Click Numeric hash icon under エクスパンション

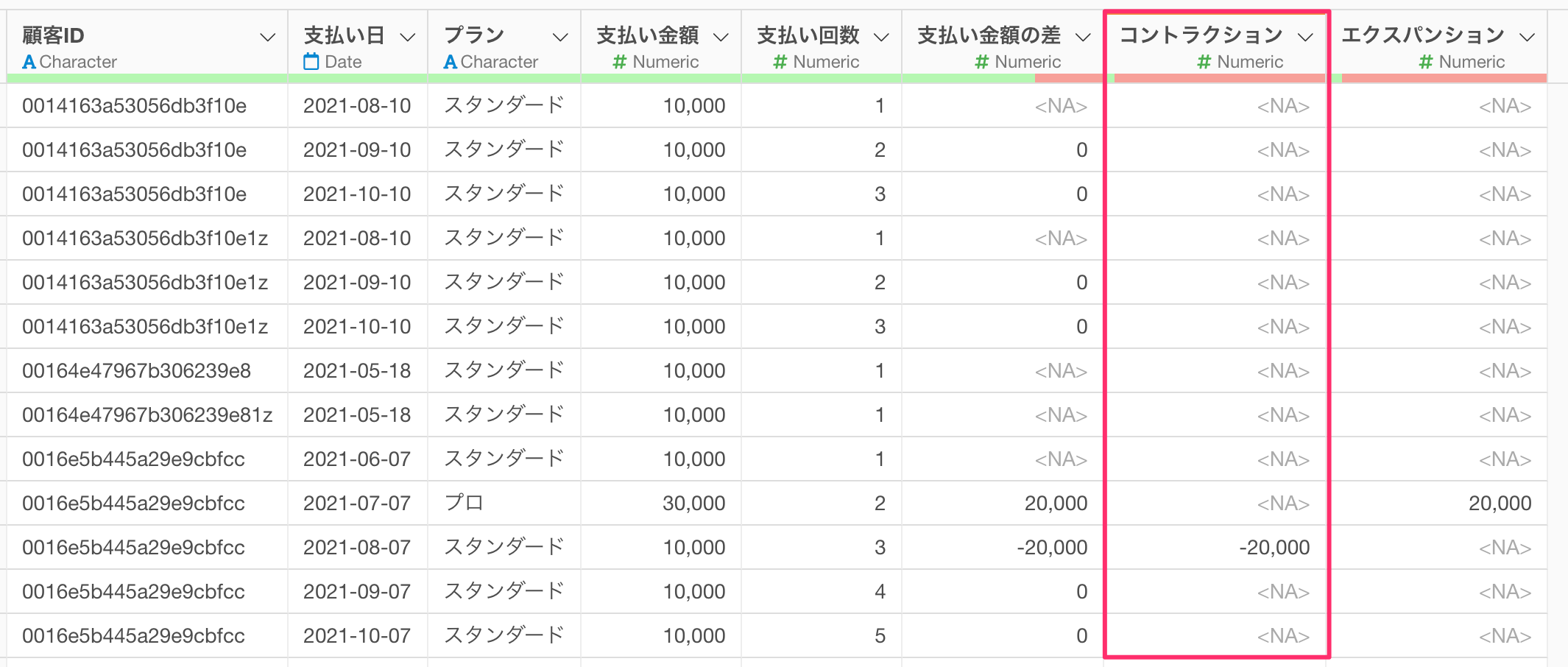pyautogui.click(x=1426, y=62)
